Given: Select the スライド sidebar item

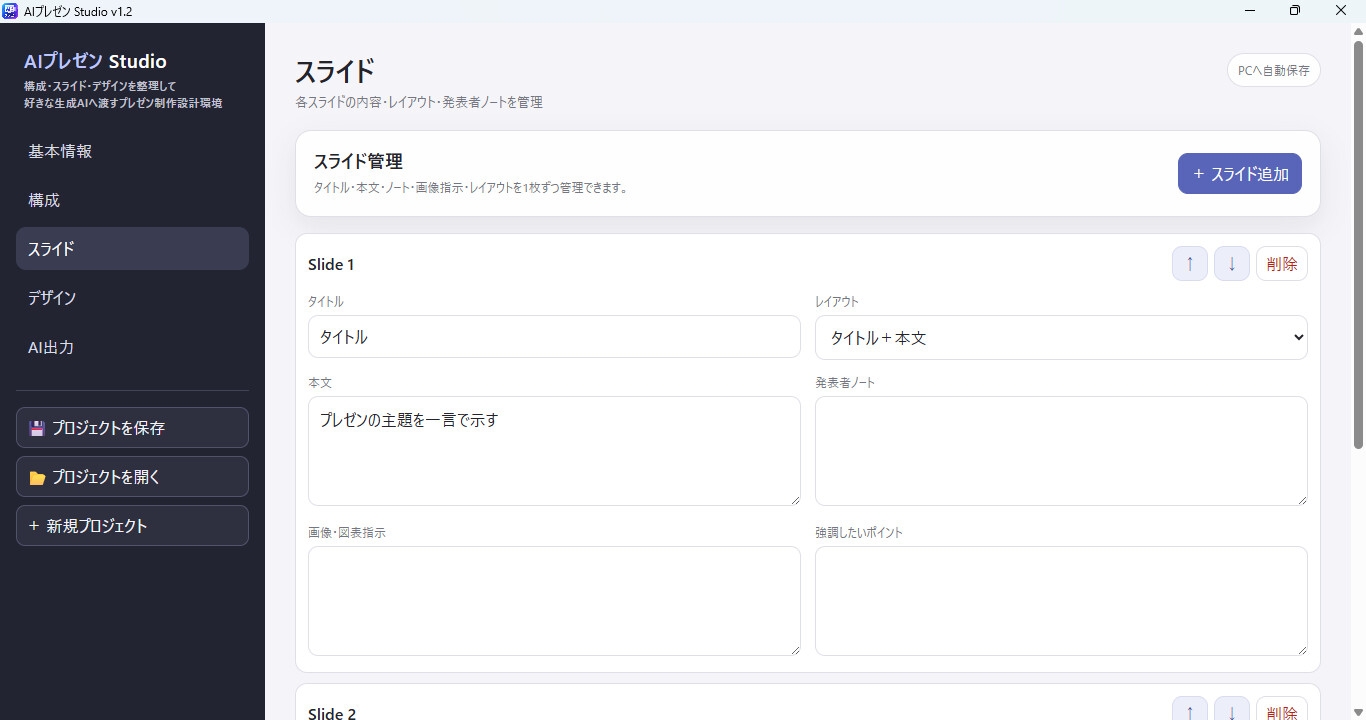Looking at the screenshot, I should 132,249.
